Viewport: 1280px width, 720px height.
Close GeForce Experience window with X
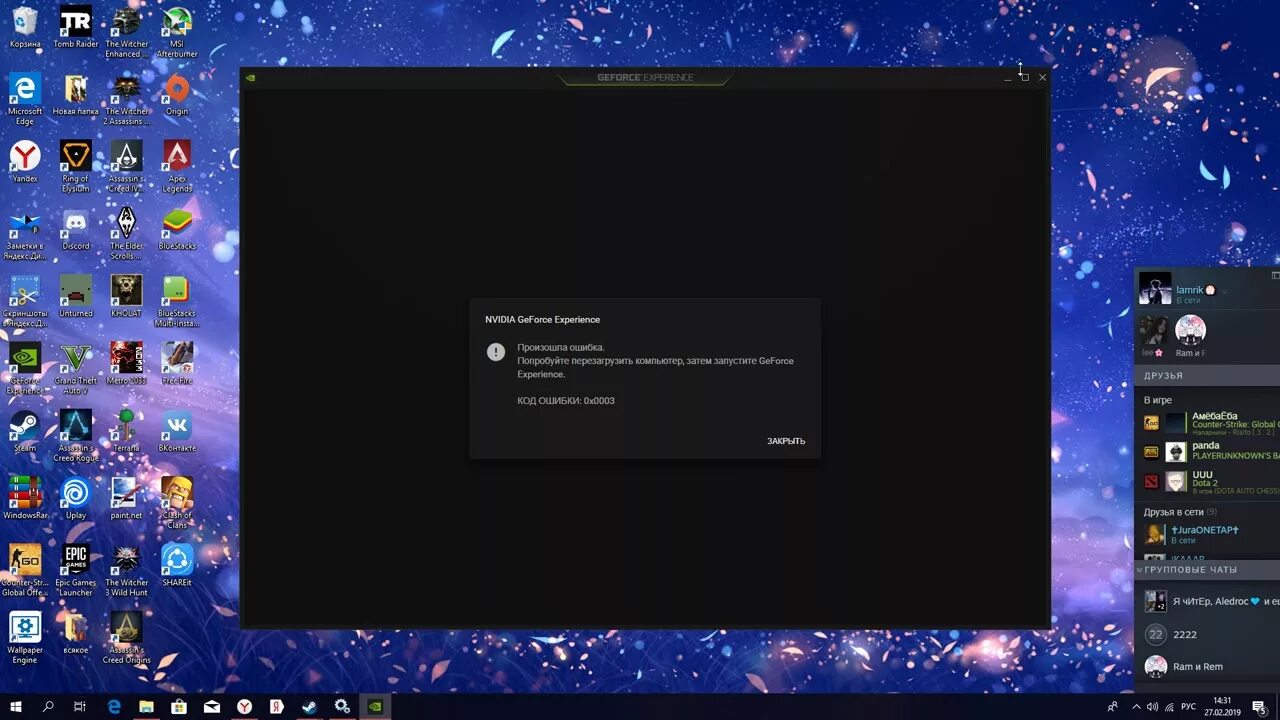[1042, 77]
